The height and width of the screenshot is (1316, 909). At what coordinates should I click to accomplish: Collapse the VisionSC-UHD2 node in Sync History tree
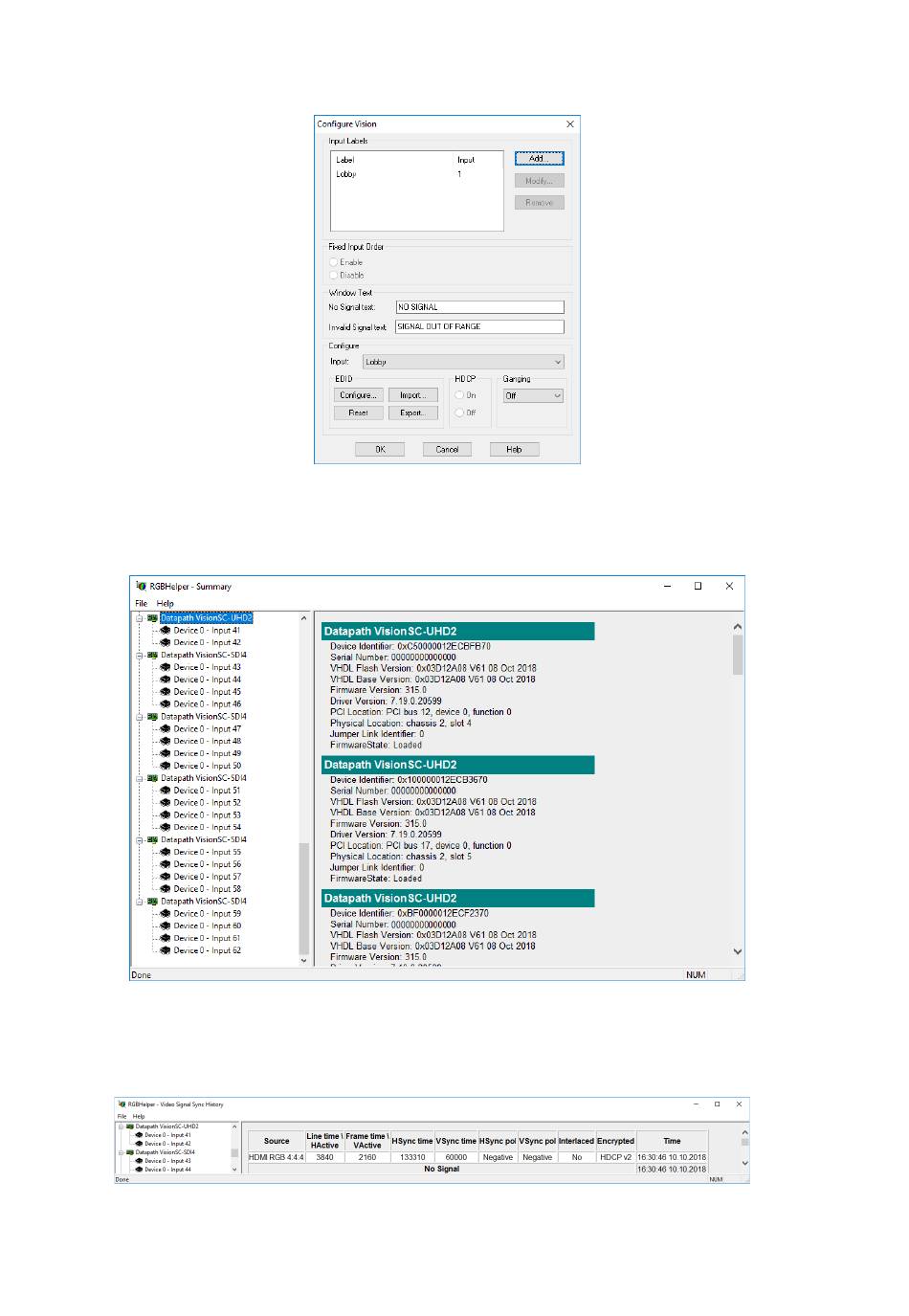click(122, 1126)
